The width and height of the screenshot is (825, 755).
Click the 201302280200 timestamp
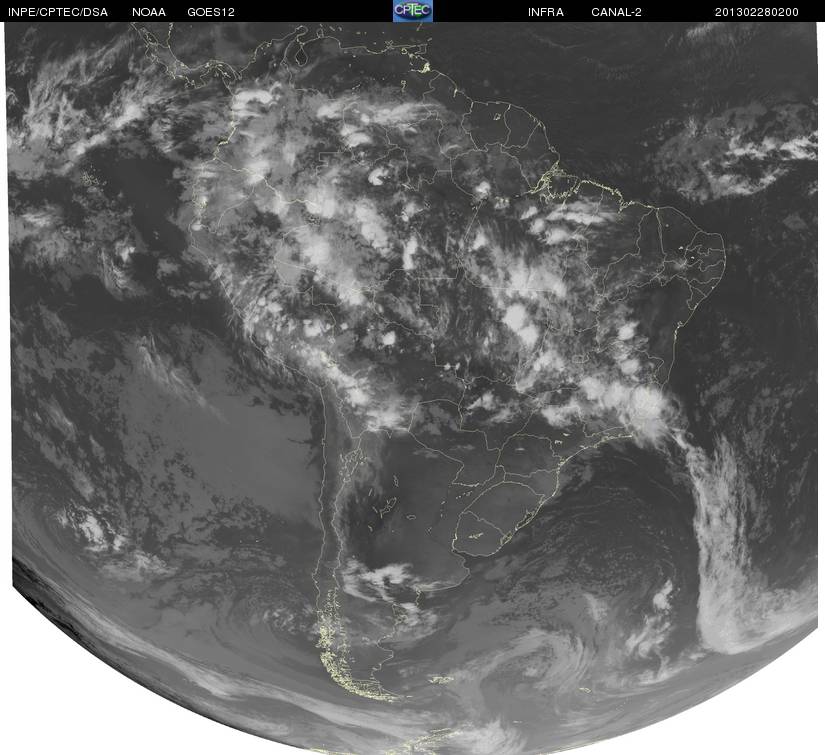click(x=757, y=12)
